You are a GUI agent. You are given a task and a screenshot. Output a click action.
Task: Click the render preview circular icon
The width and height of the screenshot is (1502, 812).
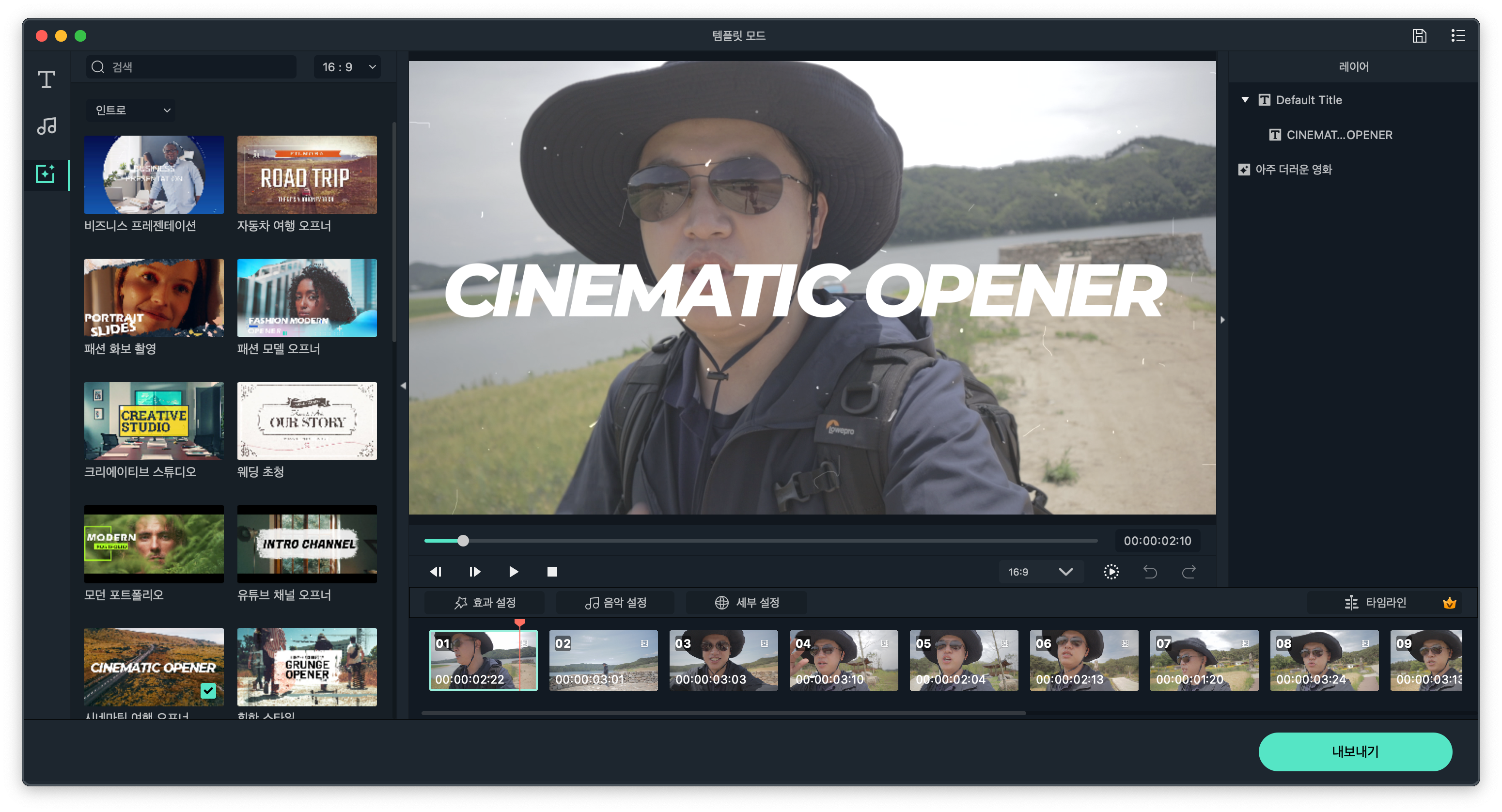tap(1111, 572)
